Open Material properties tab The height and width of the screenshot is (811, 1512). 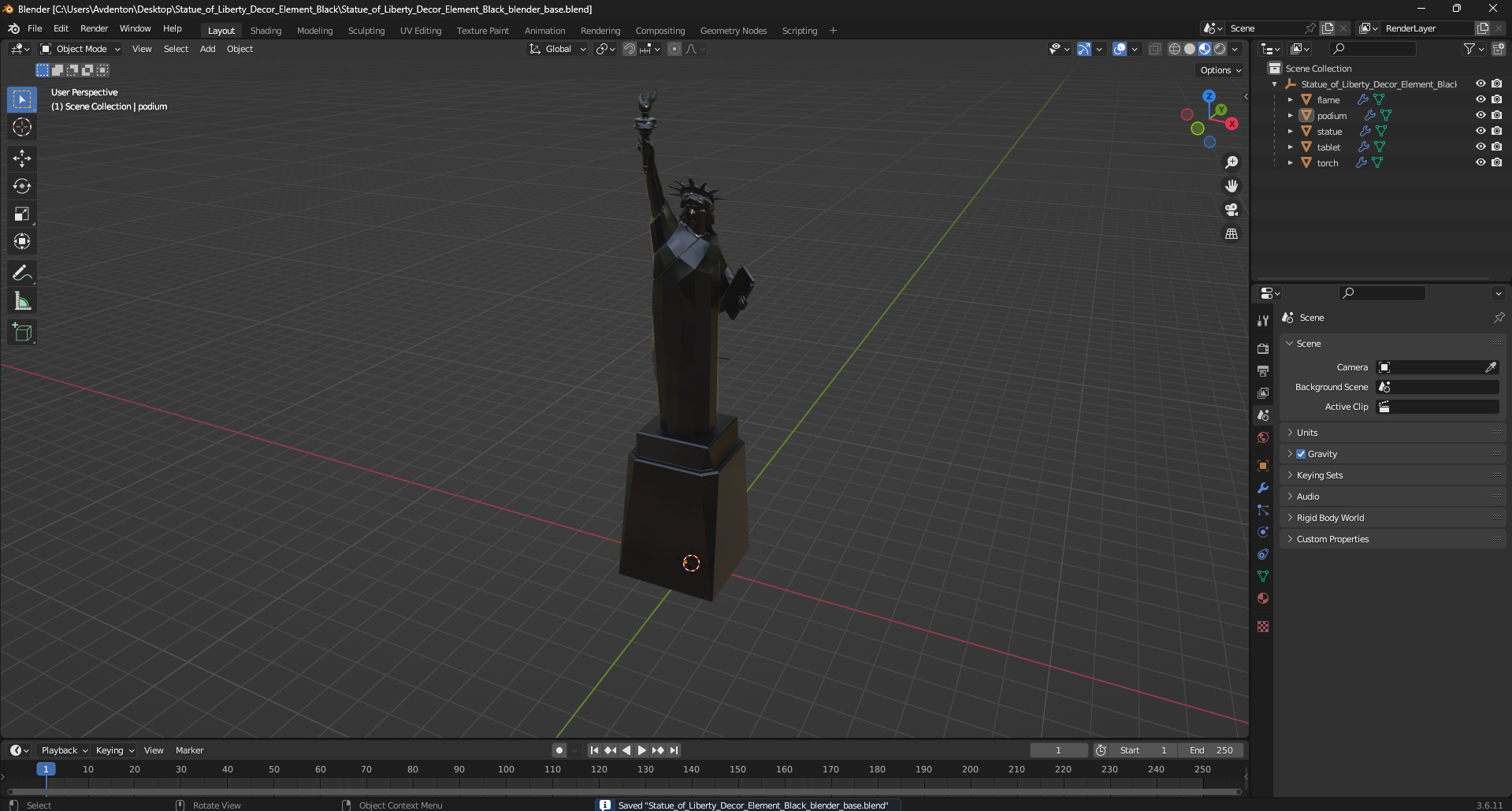[x=1263, y=598]
